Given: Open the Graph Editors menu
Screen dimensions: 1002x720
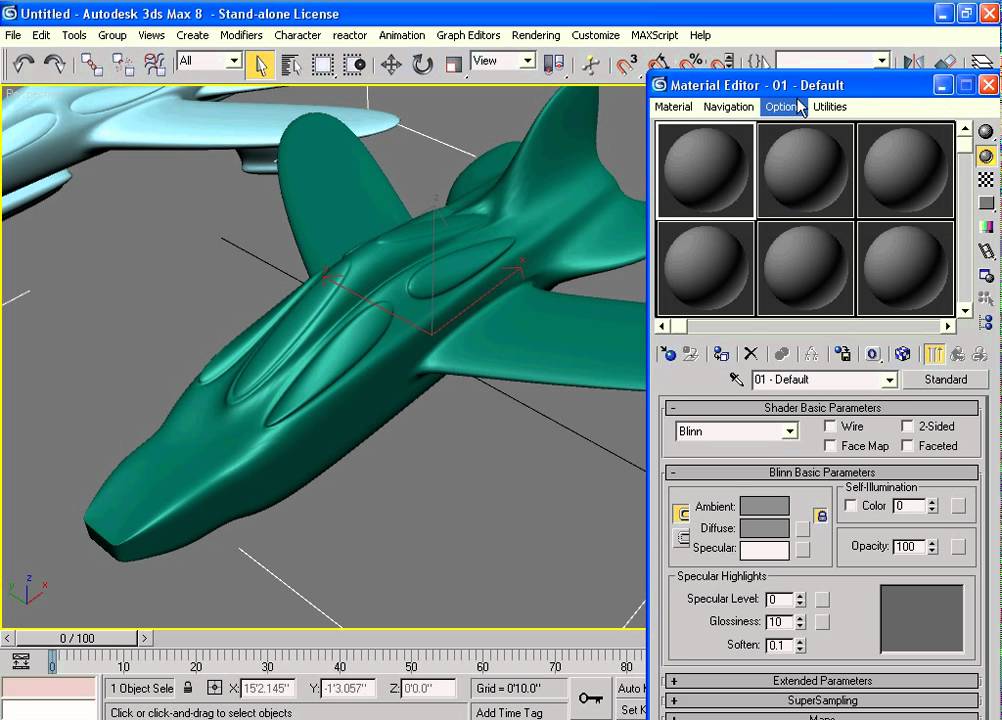Looking at the screenshot, I should point(468,35).
